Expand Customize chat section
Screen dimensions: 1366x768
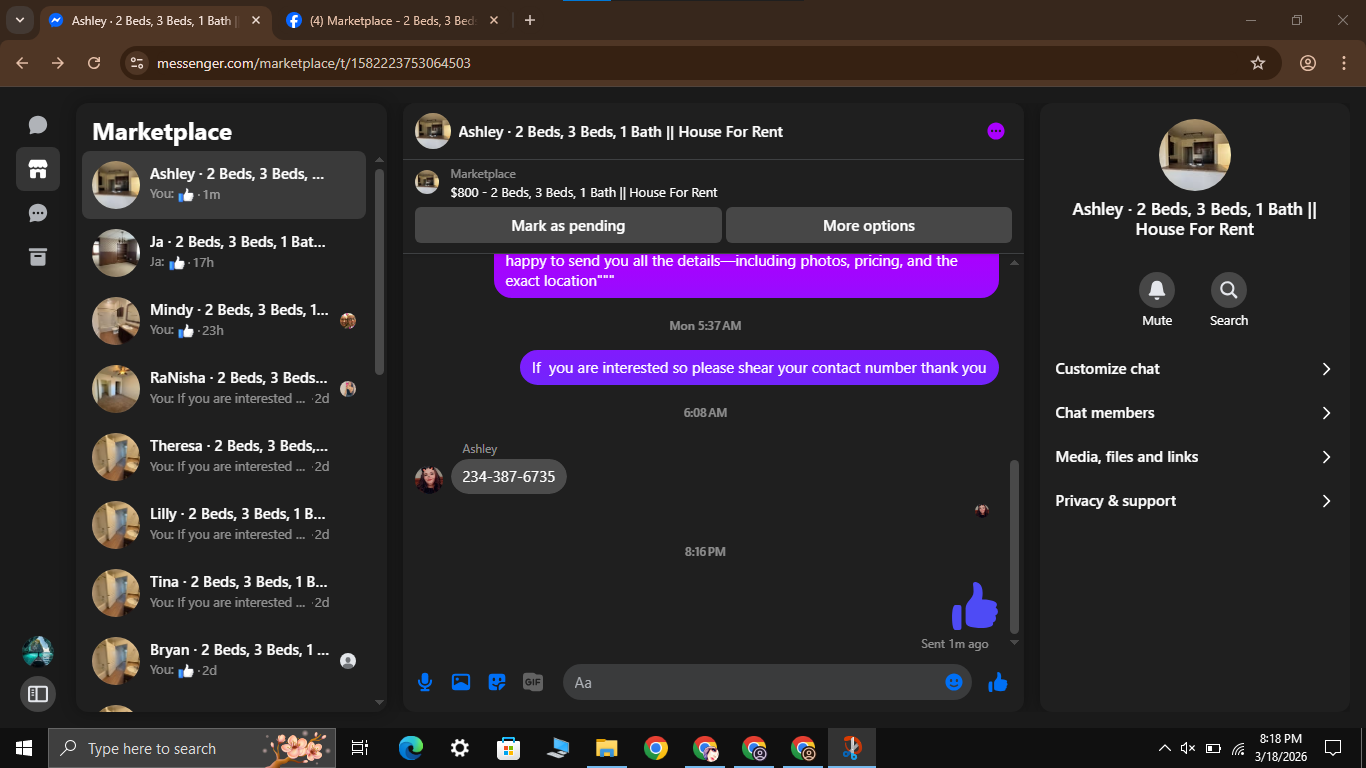point(1194,369)
